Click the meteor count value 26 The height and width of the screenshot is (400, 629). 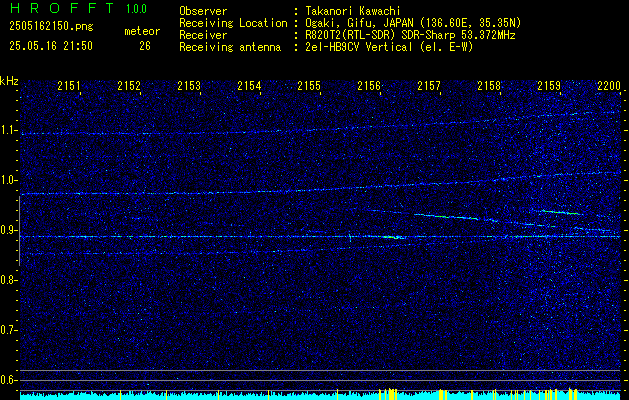point(145,46)
